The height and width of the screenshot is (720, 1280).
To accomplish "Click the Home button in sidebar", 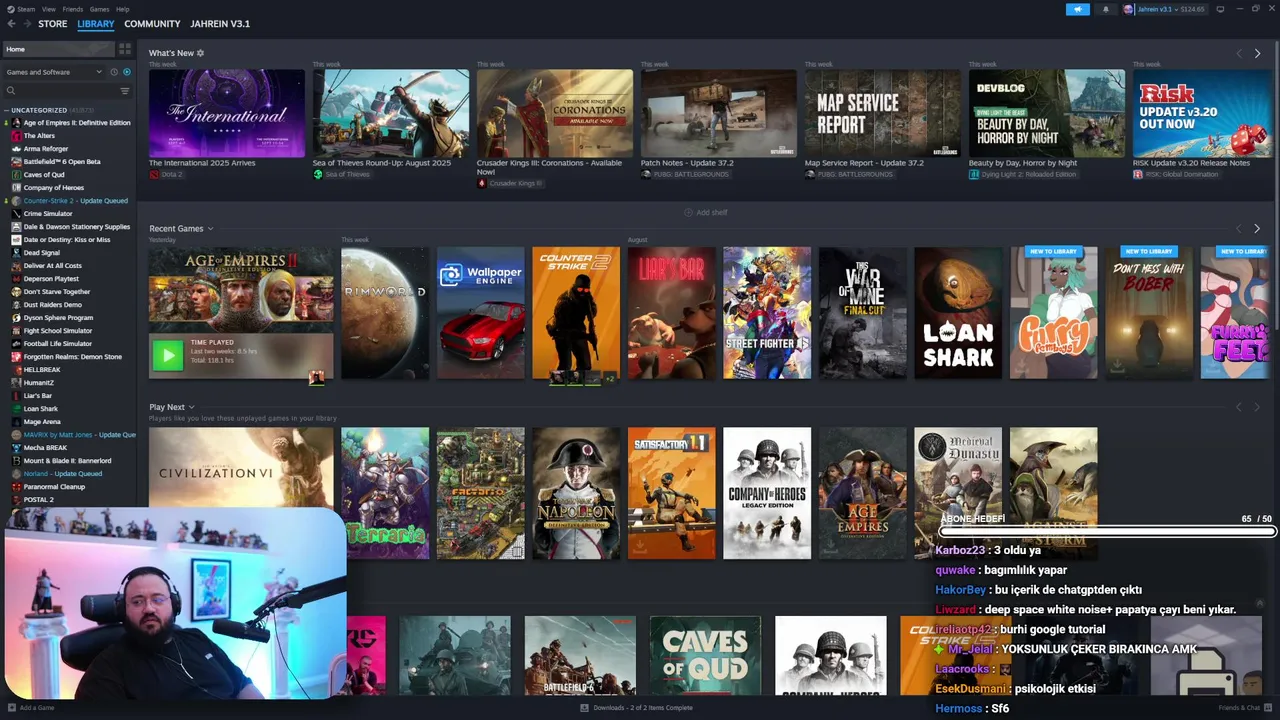I will click(58, 49).
